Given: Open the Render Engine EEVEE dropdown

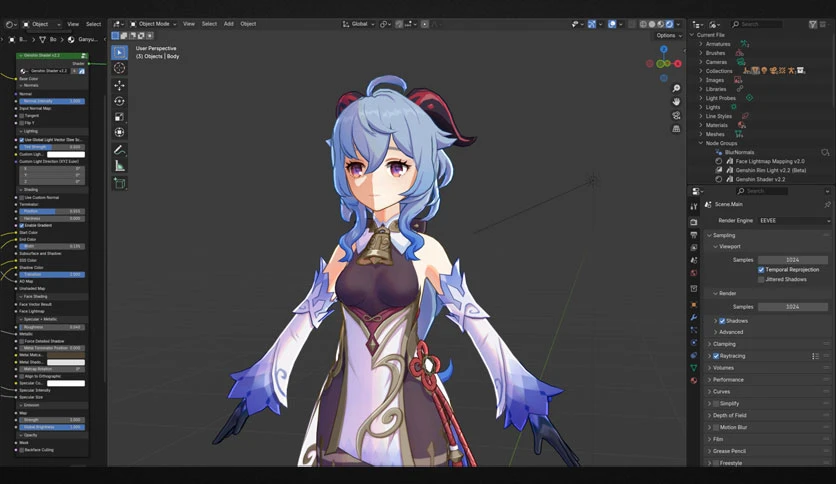Looking at the screenshot, I should (x=794, y=221).
